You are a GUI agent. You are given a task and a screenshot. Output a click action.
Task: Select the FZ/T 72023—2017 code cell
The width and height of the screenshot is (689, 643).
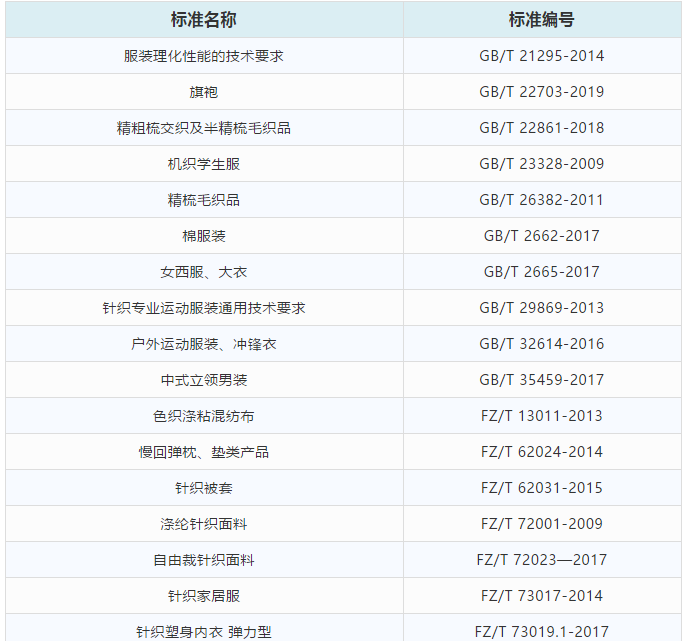click(541, 560)
